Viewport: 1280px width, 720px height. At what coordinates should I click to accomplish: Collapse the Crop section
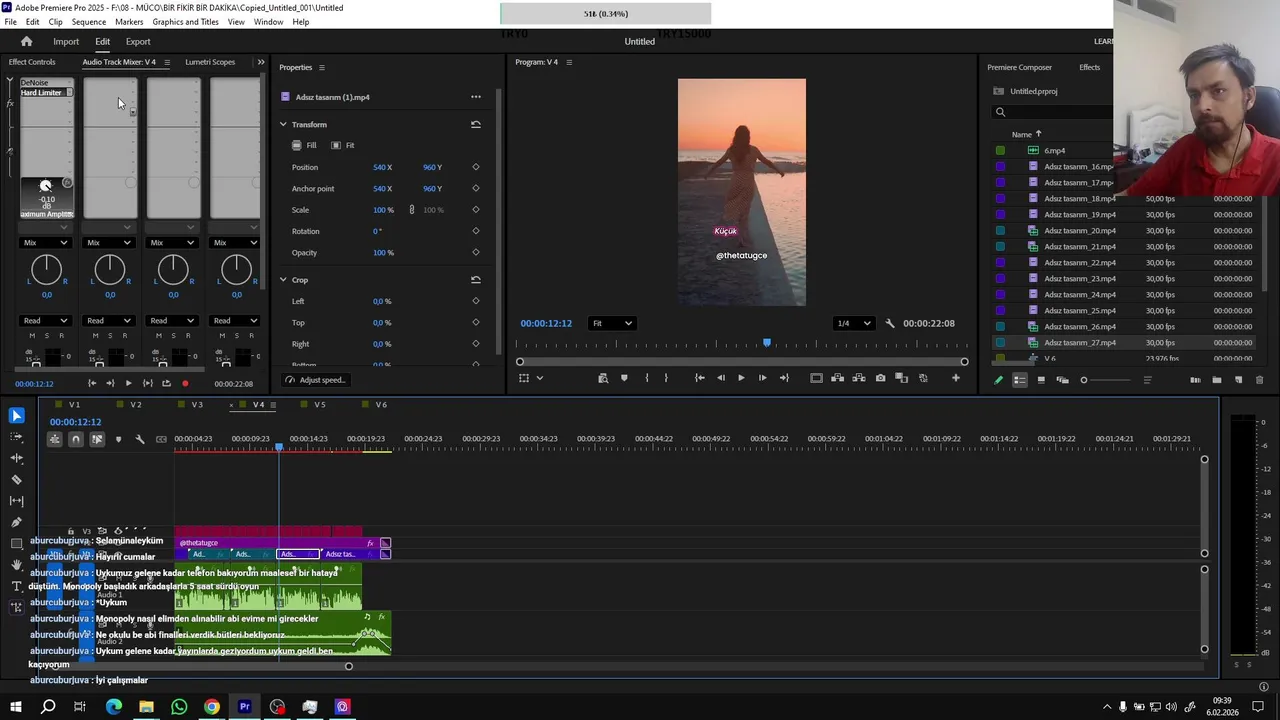click(283, 280)
